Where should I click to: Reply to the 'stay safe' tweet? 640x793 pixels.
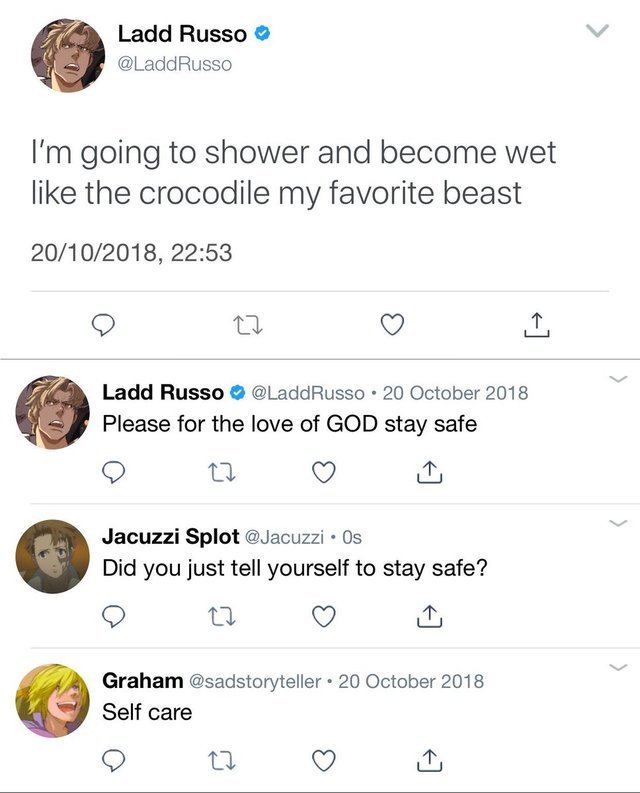click(x=114, y=470)
